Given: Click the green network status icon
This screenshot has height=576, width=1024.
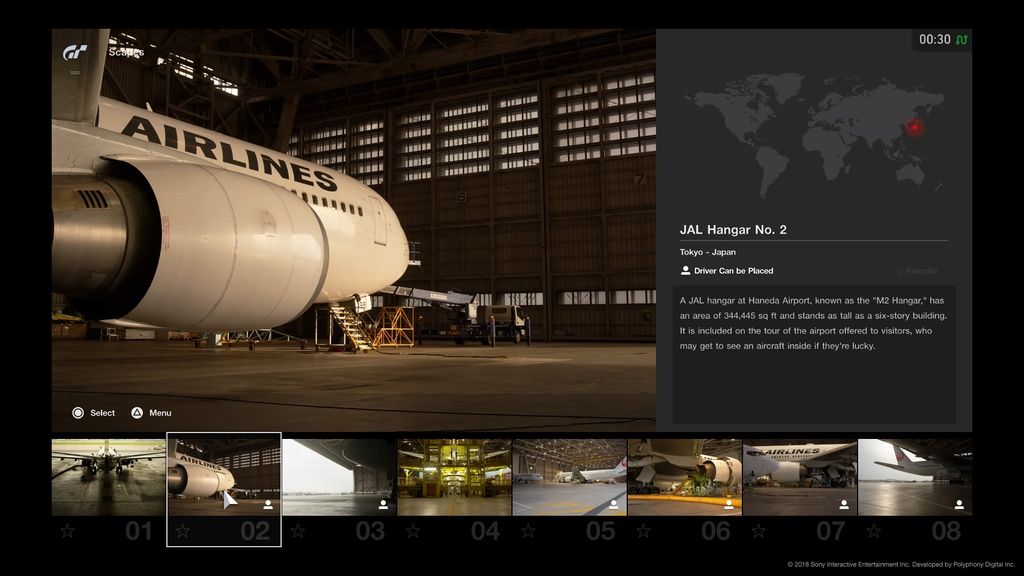Looking at the screenshot, I should pyautogui.click(x=962, y=40).
